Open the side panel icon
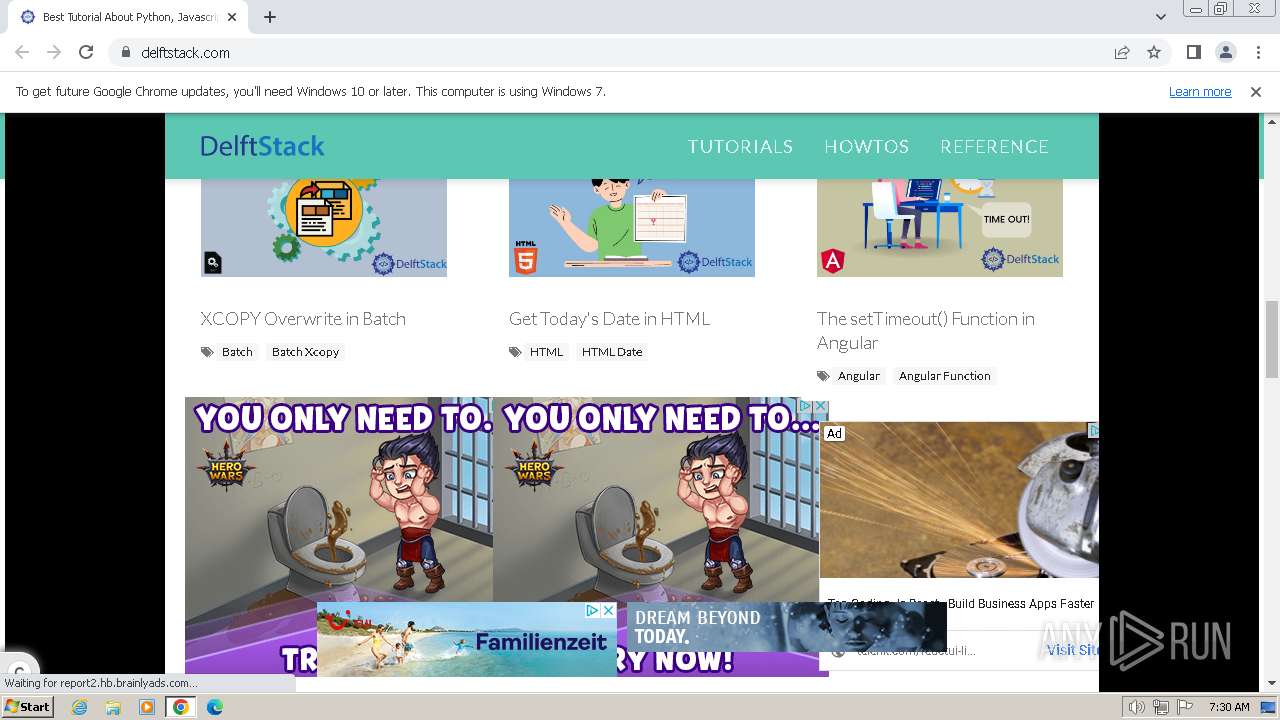Screen dimensions: 1280x720 pos(1193,52)
